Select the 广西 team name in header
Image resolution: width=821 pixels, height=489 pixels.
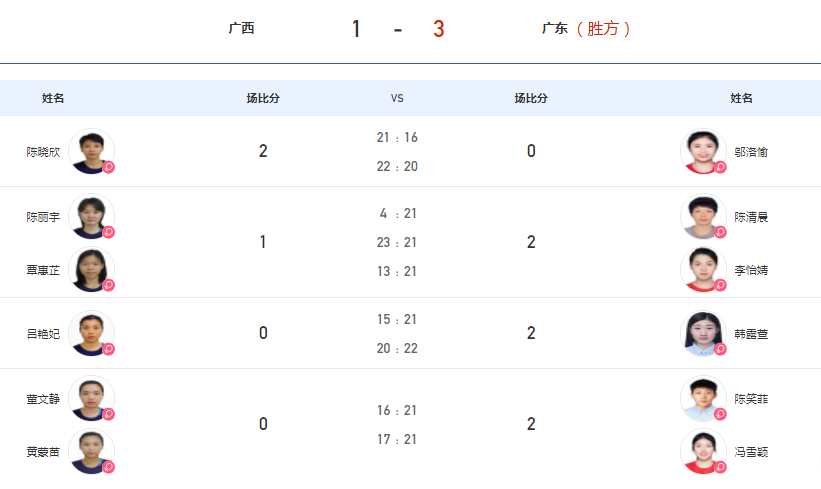pos(241,28)
